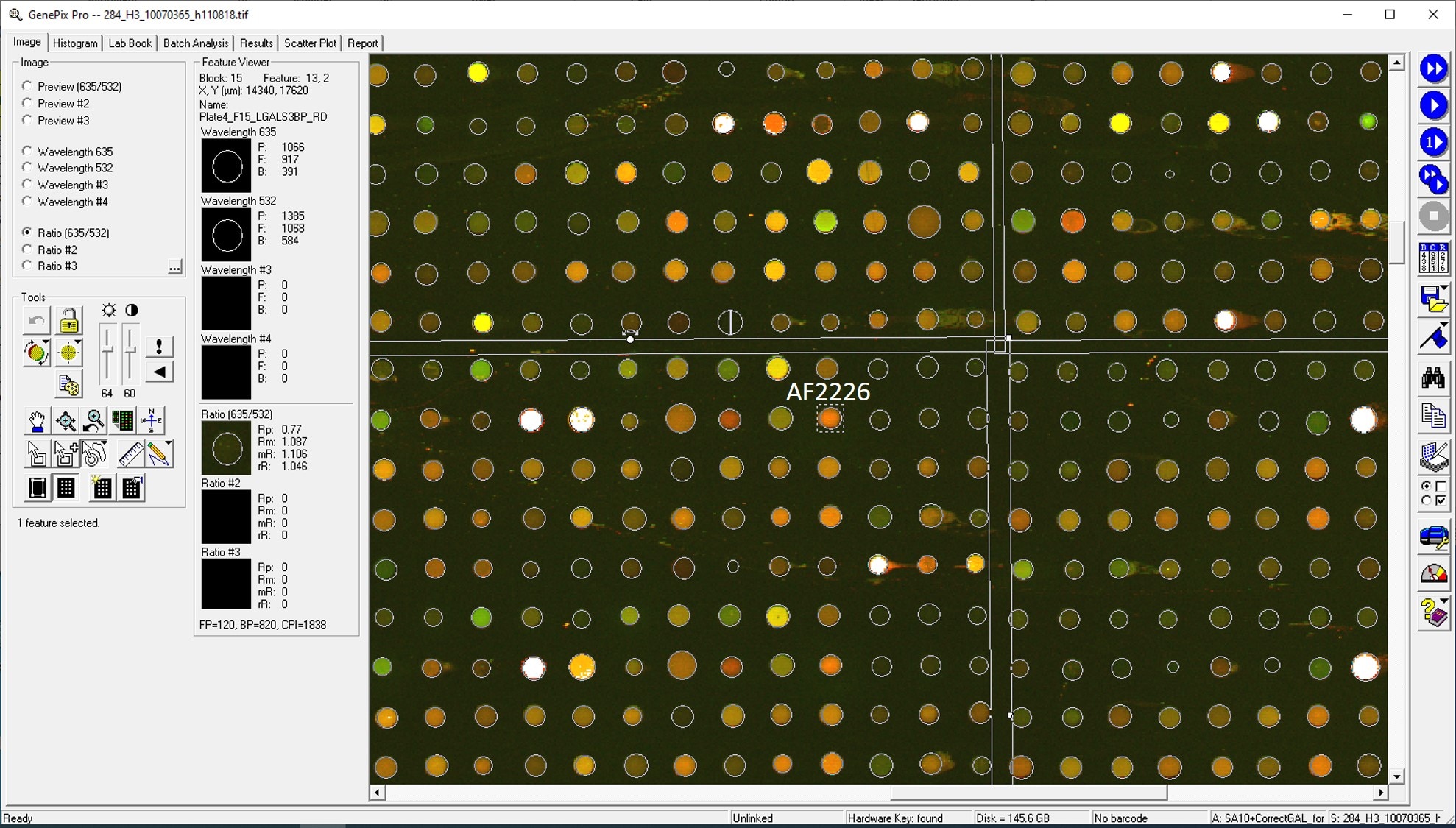Screen dimensions: 1456x828
Task: Switch to the Histogram tab
Action: point(75,43)
